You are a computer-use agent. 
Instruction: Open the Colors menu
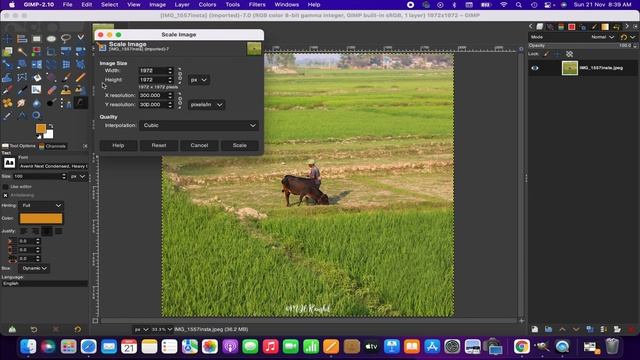tap(207, 4)
